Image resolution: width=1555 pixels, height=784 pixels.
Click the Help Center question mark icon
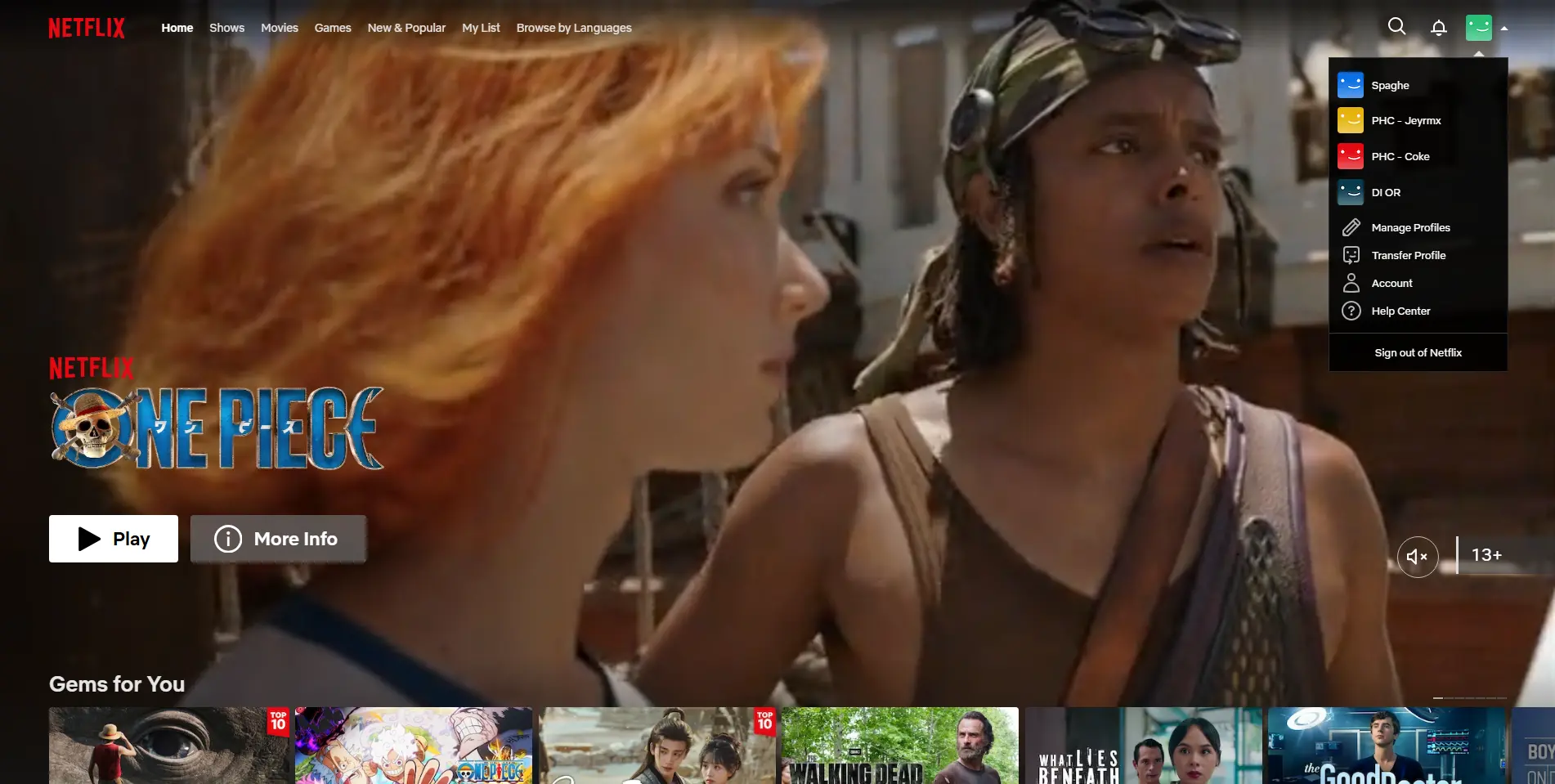(x=1351, y=311)
